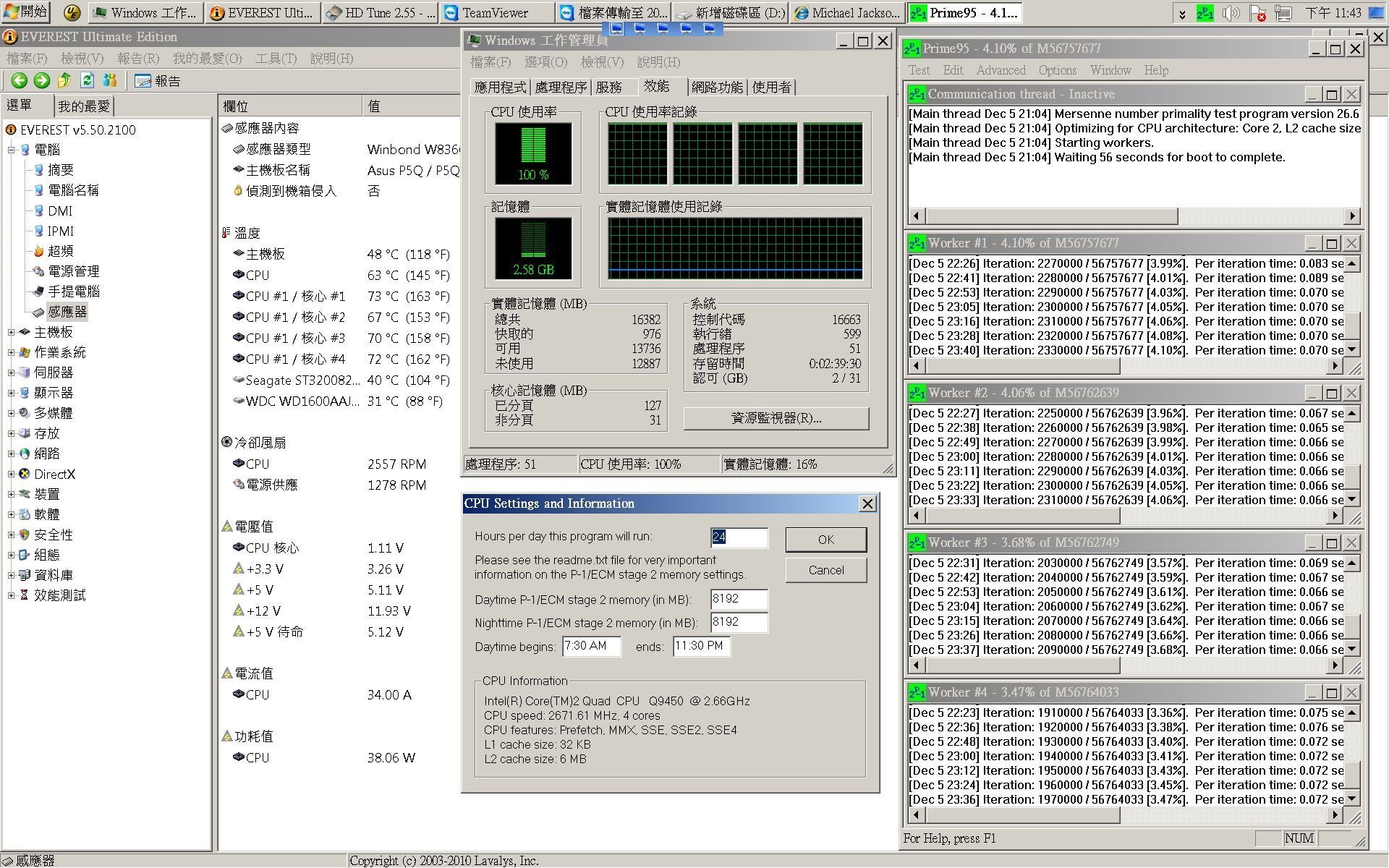Switch to TeamViewer taskbar button
1389x868 pixels.
pos(496,12)
